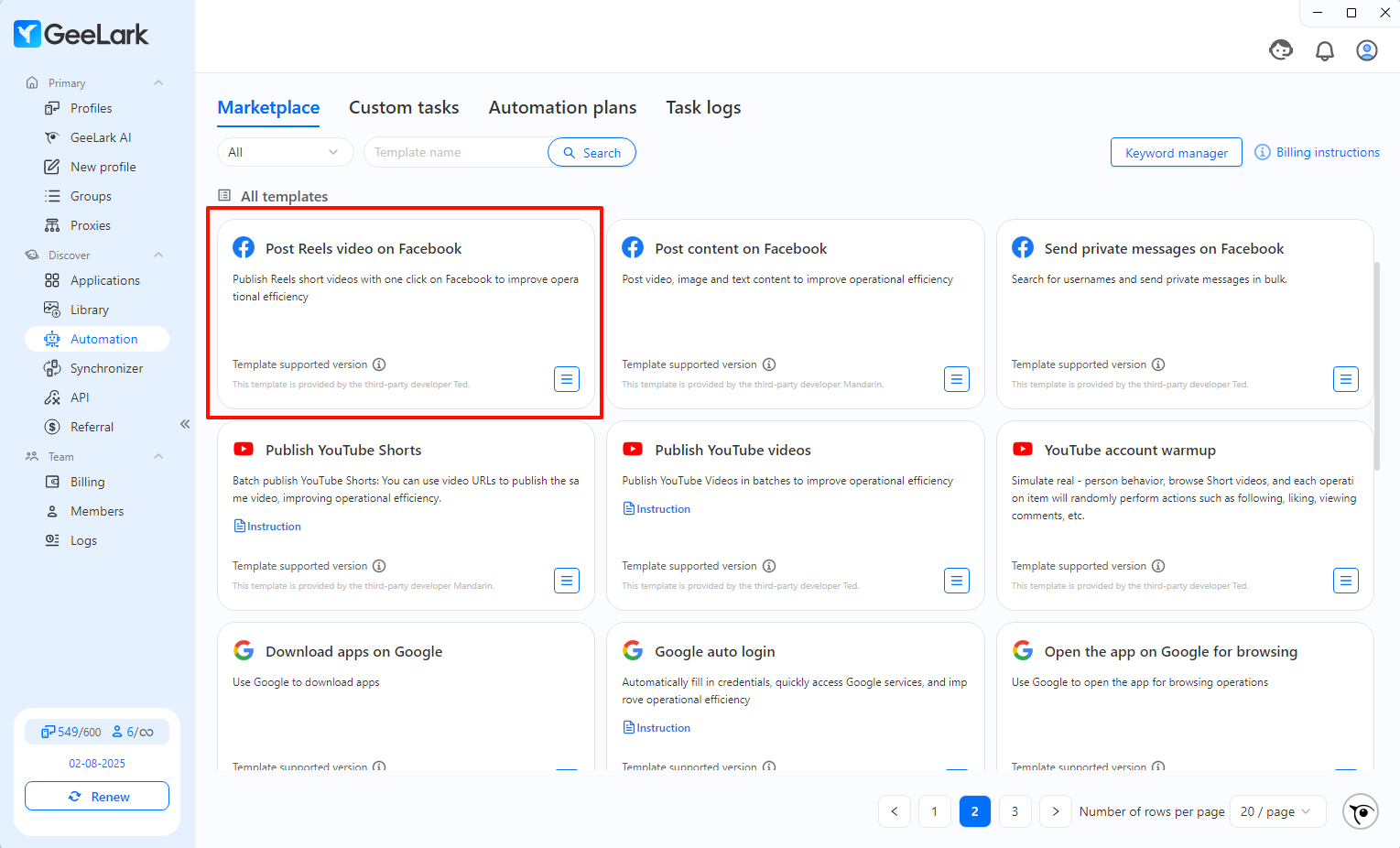Open details icon on YouTube account warmup card

(1346, 581)
